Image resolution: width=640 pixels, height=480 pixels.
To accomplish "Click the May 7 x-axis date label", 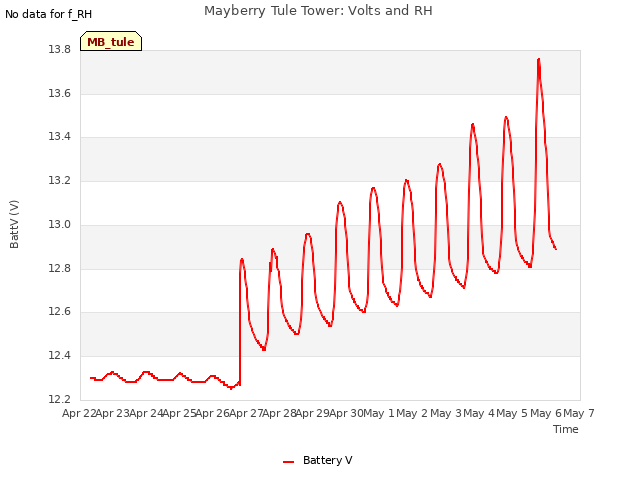I will [579, 413].
